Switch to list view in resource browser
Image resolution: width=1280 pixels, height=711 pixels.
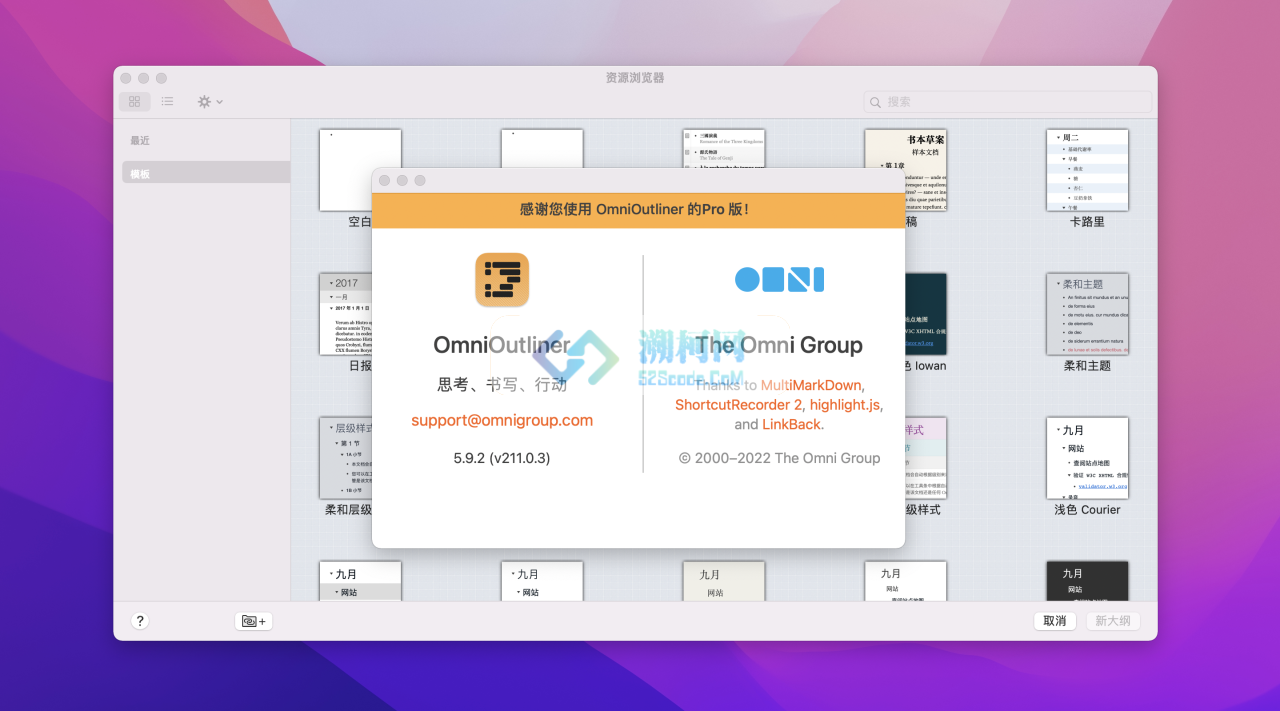167,101
